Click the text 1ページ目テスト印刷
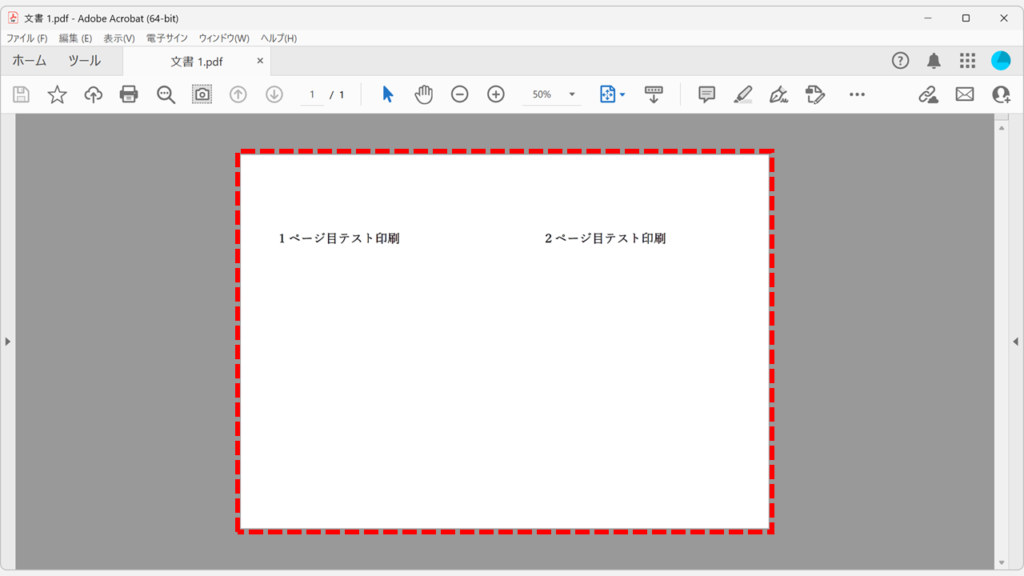The height and width of the screenshot is (576, 1024). [x=339, y=238]
